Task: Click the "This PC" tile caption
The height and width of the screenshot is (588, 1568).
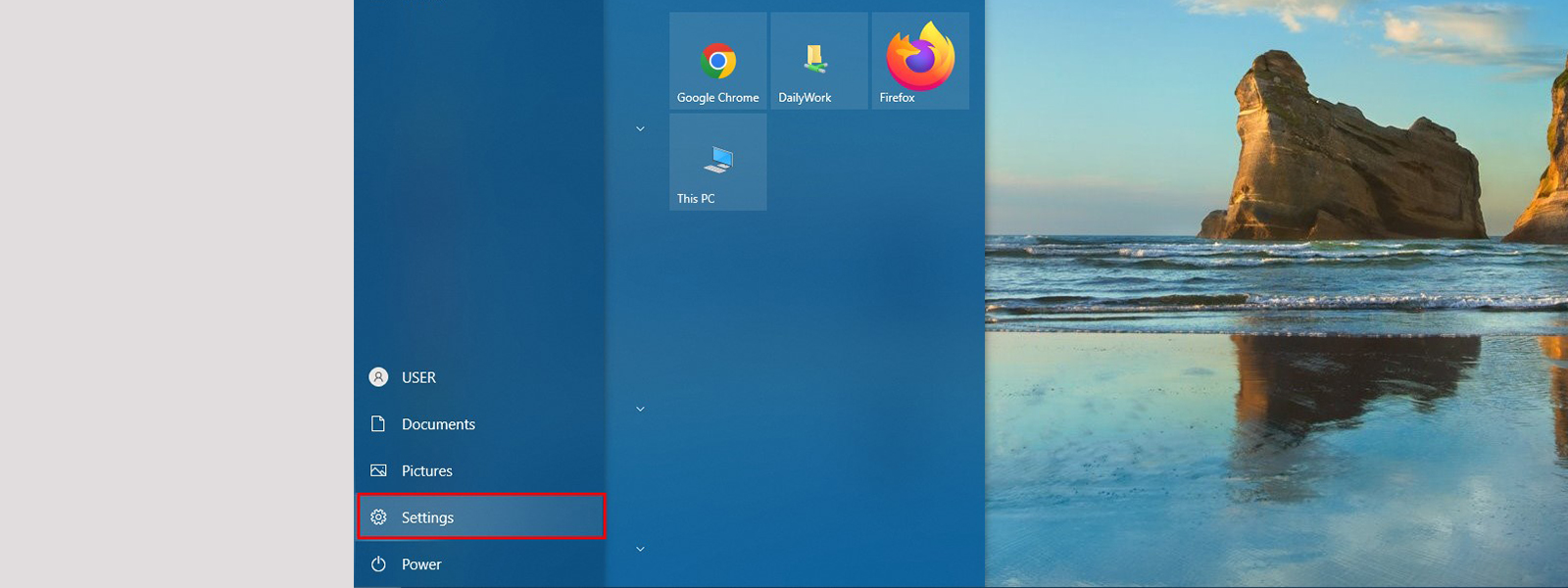Action: (x=696, y=199)
